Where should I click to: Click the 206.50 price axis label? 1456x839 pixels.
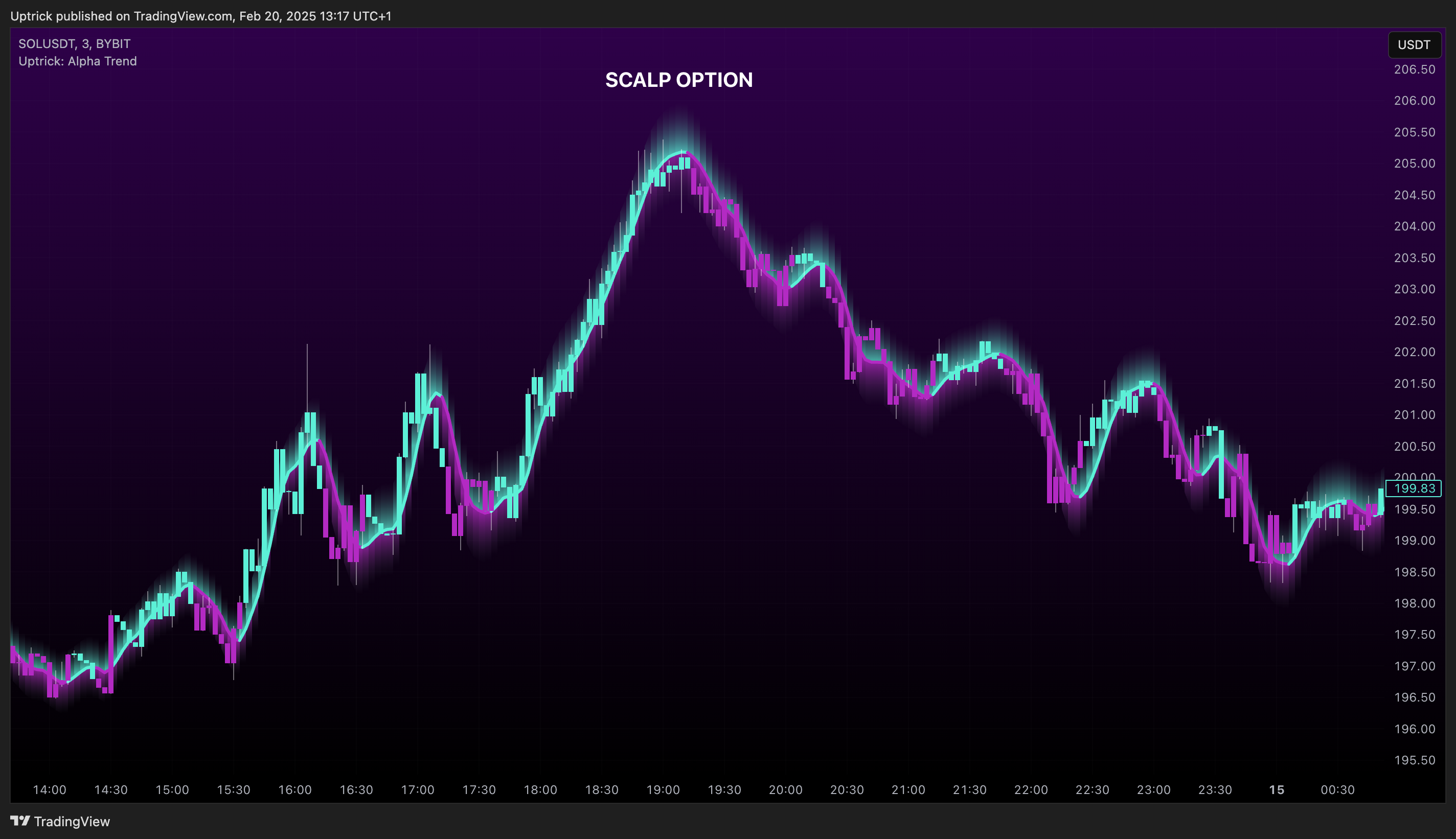(1415, 69)
